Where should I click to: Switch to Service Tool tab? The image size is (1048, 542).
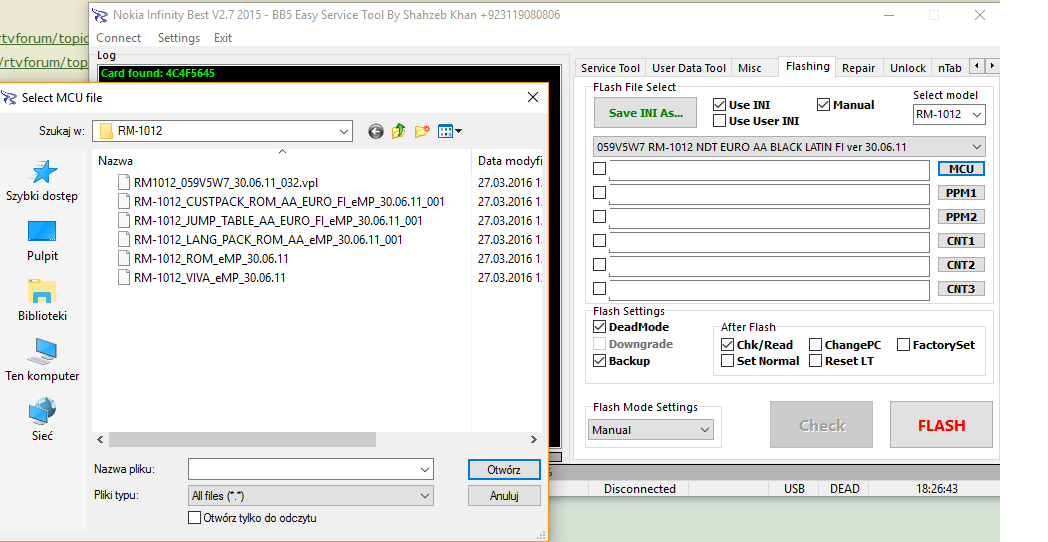coord(610,68)
